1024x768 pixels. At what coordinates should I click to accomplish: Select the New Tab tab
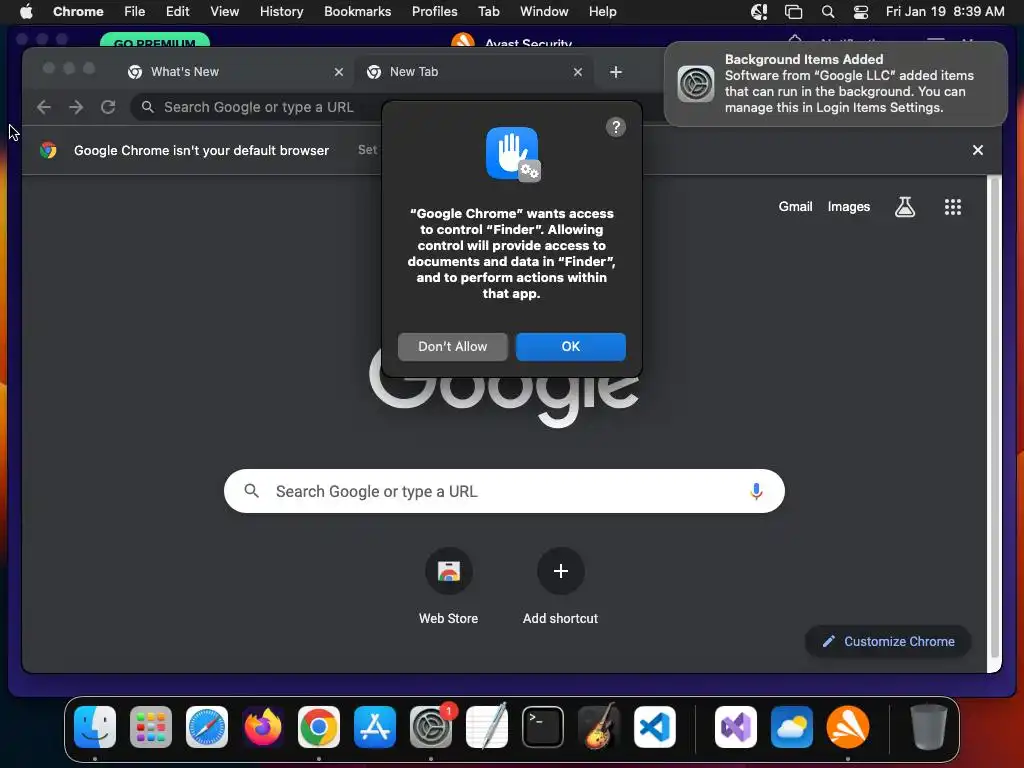click(x=414, y=72)
